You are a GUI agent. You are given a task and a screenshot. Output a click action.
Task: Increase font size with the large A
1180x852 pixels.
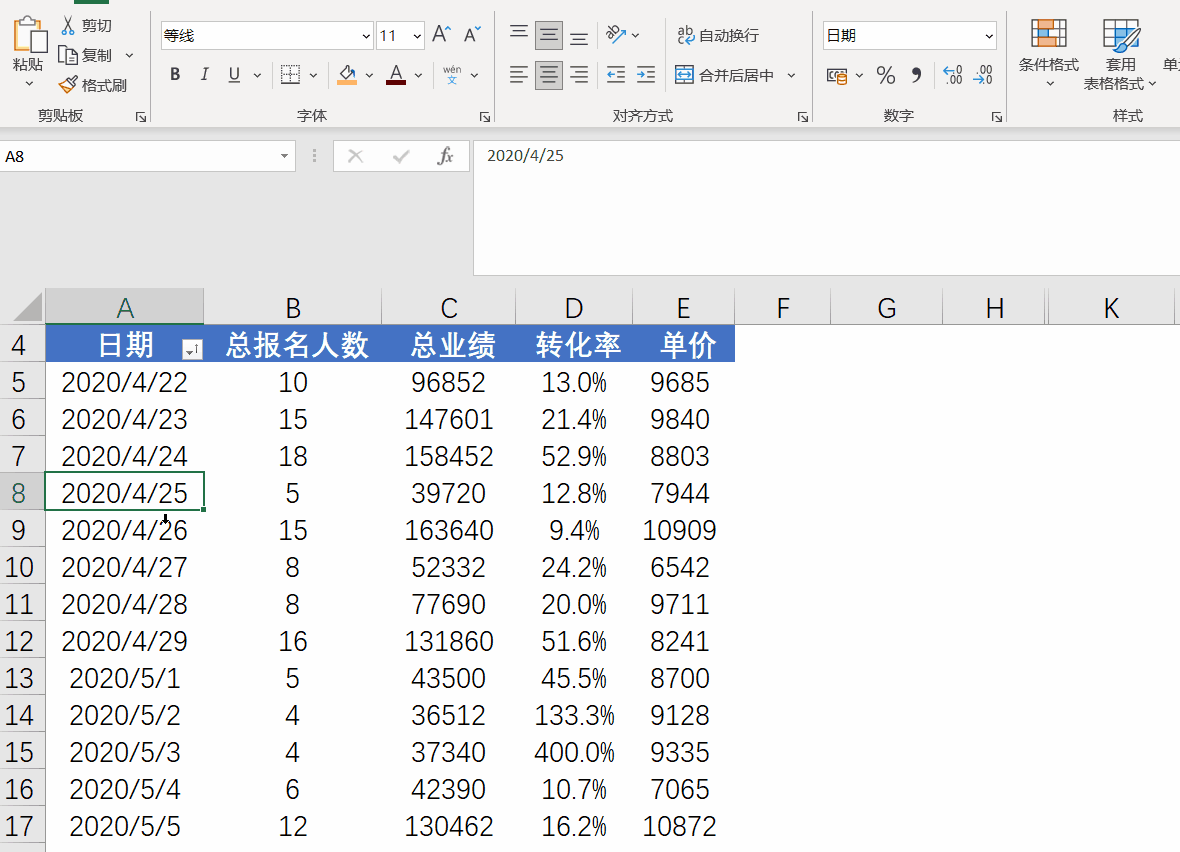(x=442, y=35)
